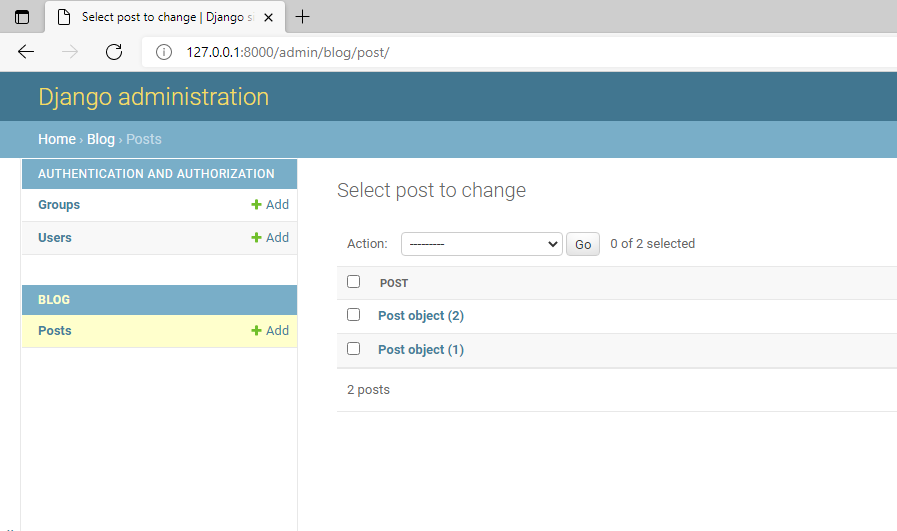Click the Django administration title
The image size is (897, 531).
[153, 97]
